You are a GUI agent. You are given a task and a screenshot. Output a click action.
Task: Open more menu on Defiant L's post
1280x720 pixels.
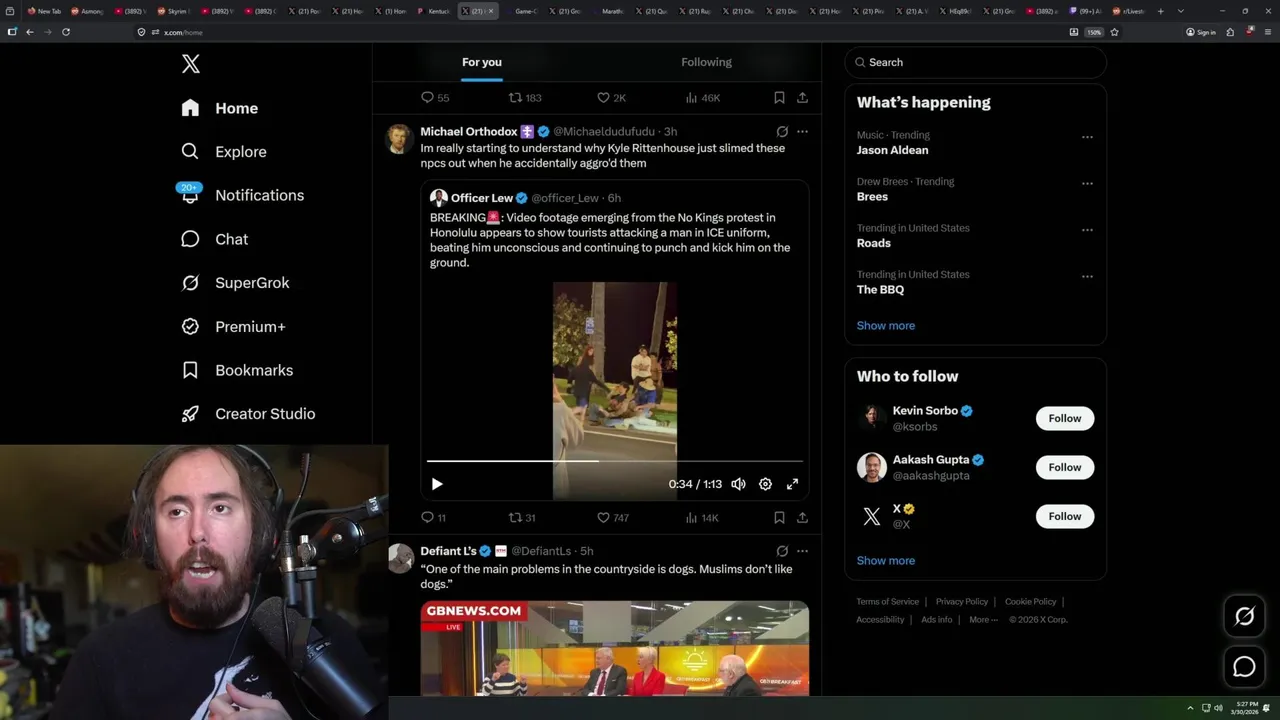[802, 551]
